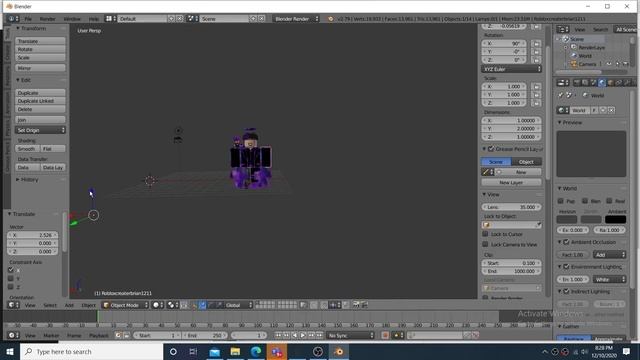This screenshot has height=360, width=640.
Task: Toggle the eye icon on the Camera row
Action: [x=609, y=64]
